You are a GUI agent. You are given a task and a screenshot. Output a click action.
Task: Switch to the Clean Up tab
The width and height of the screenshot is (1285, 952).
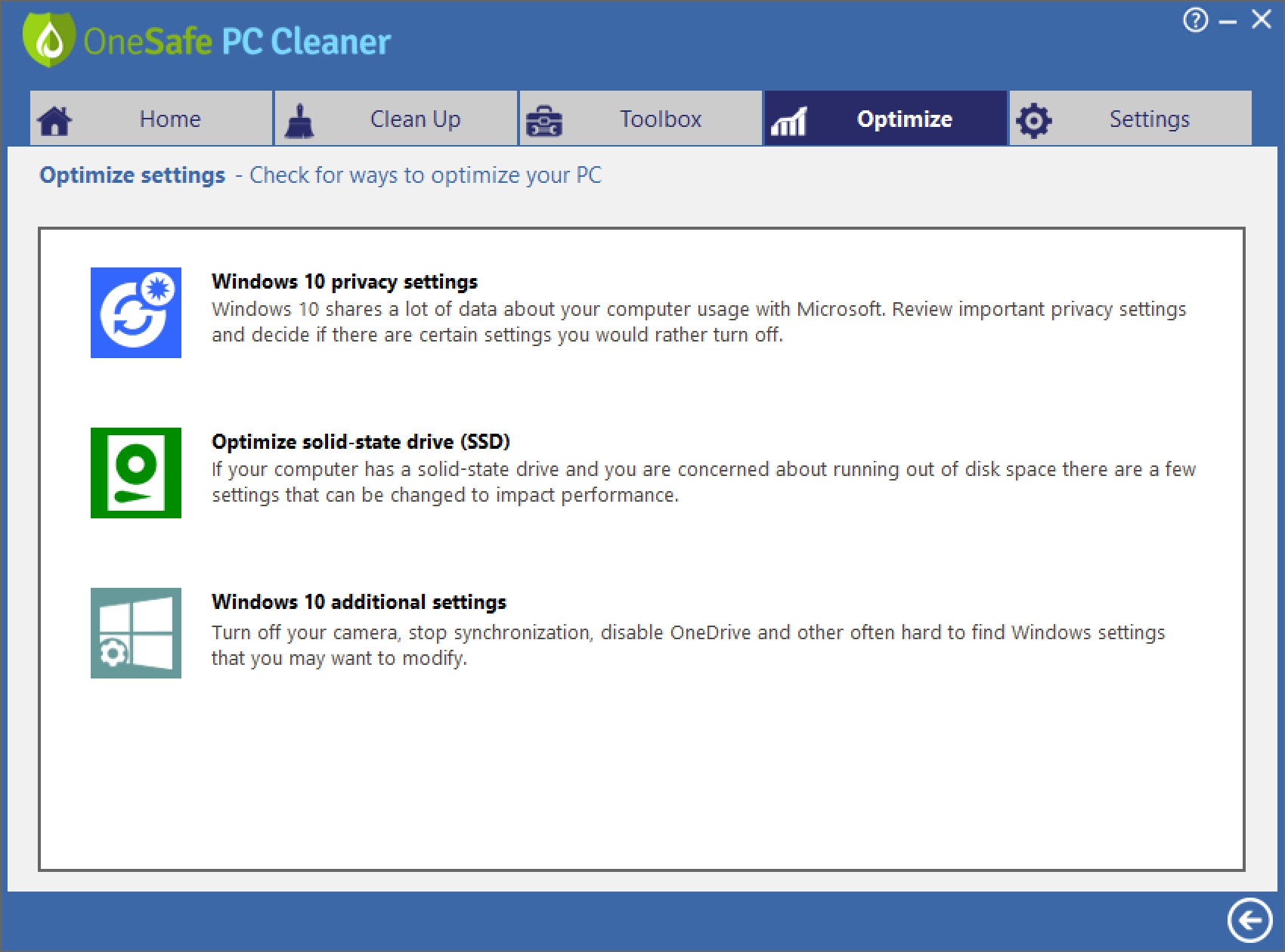pyautogui.click(x=396, y=118)
